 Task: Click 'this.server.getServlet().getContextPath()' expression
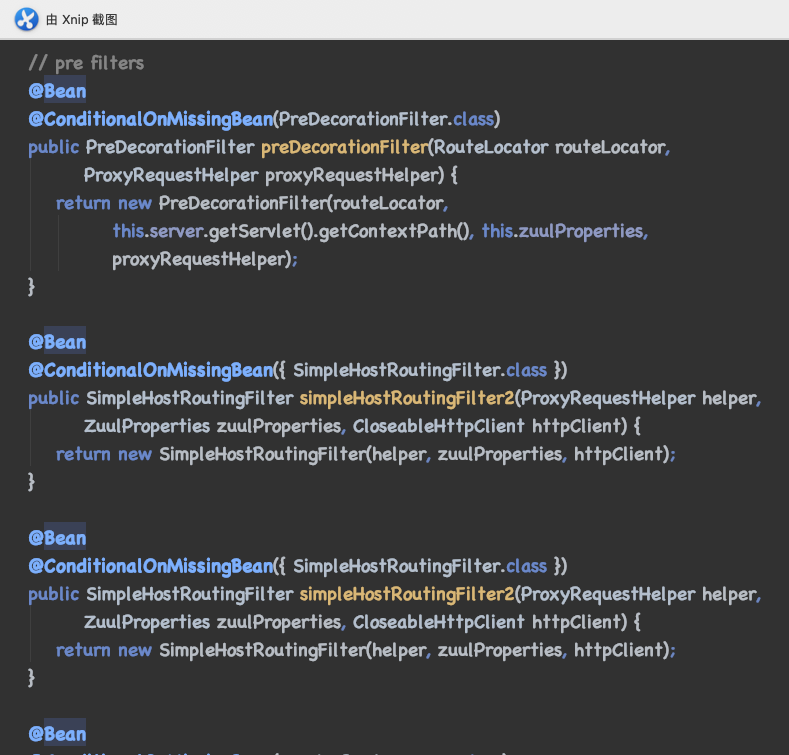(x=293, y=232)
